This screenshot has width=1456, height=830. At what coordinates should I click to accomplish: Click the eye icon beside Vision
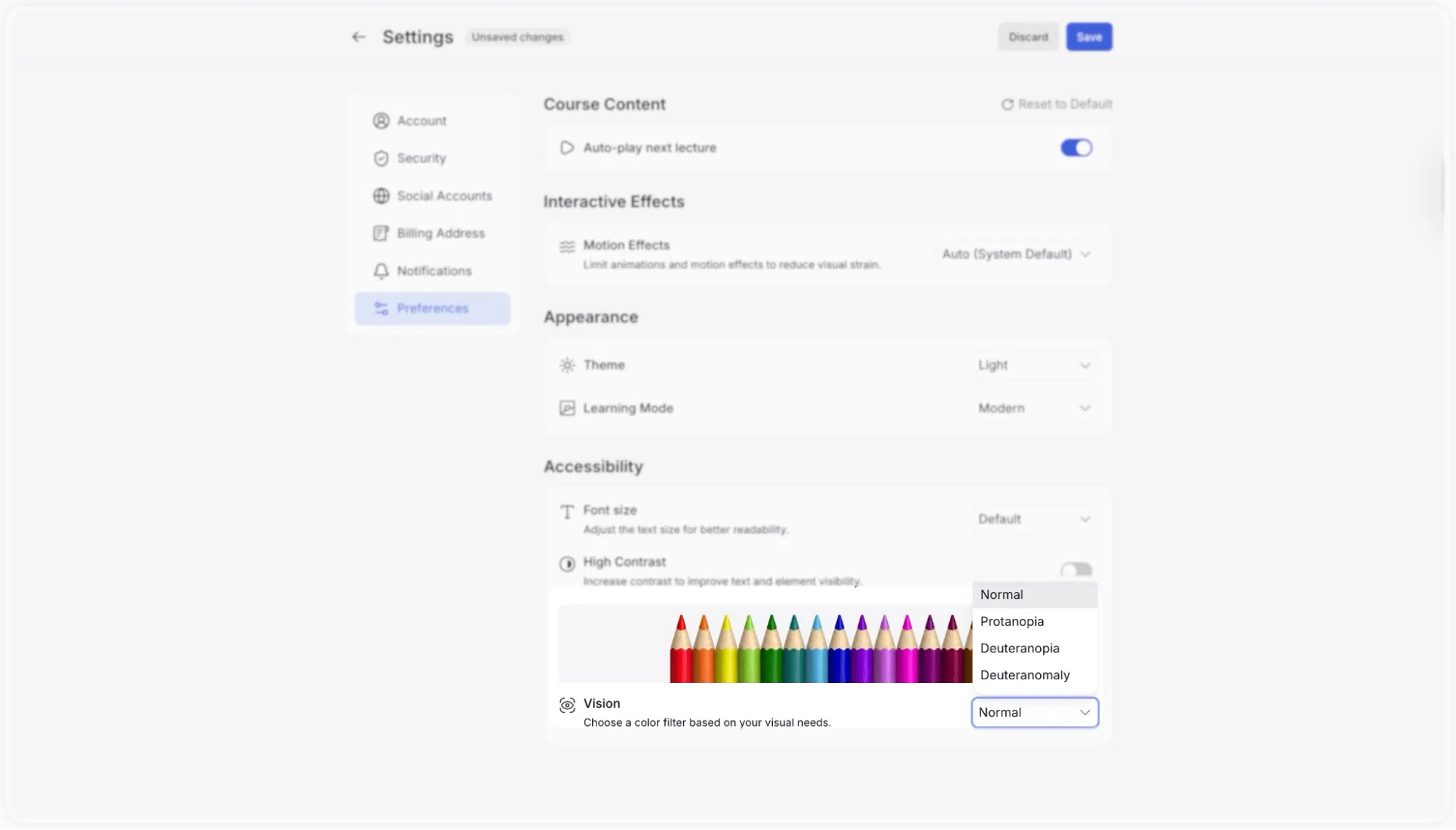click(567, 705)
